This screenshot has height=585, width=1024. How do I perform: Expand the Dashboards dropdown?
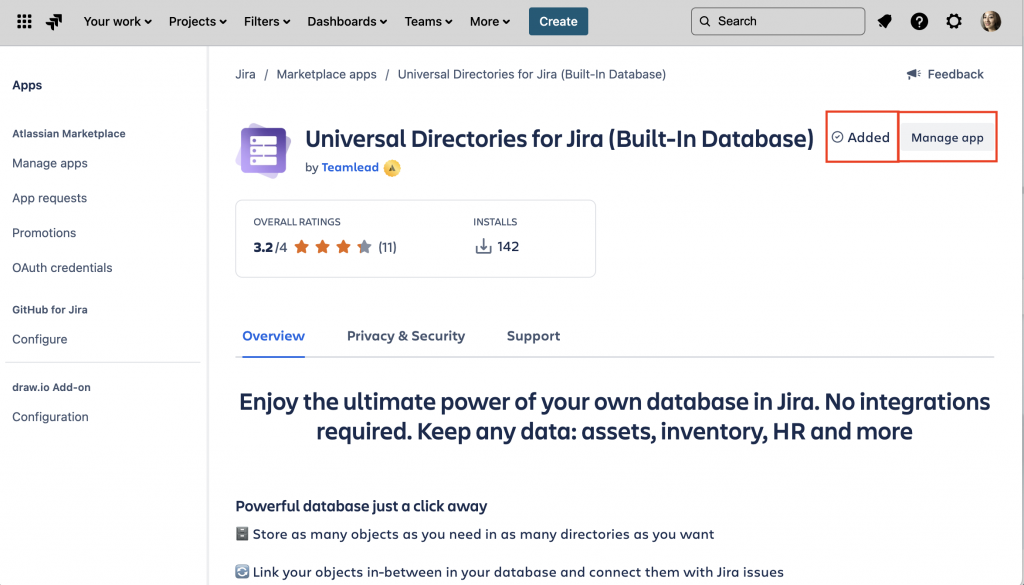(347, 22)
